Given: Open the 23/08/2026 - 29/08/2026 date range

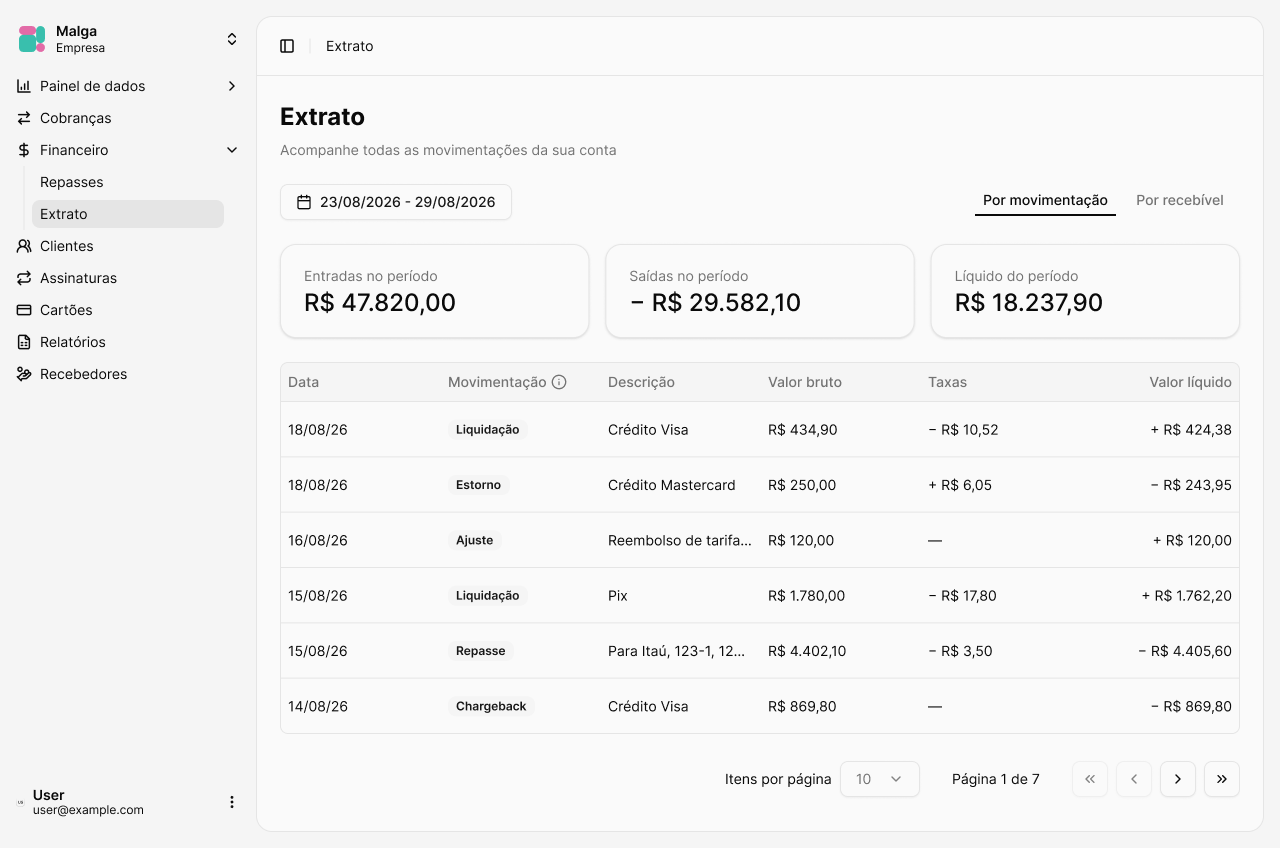Looking at the screenshot, I should point(396,202).
